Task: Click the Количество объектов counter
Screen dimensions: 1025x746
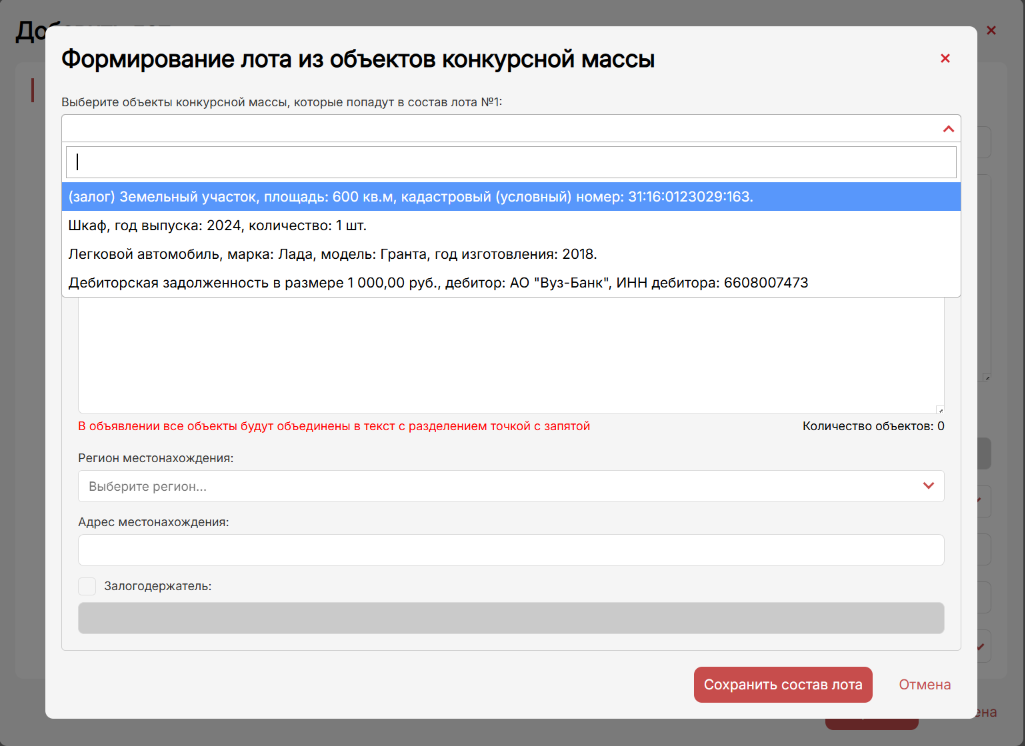Action: (873, 426)
